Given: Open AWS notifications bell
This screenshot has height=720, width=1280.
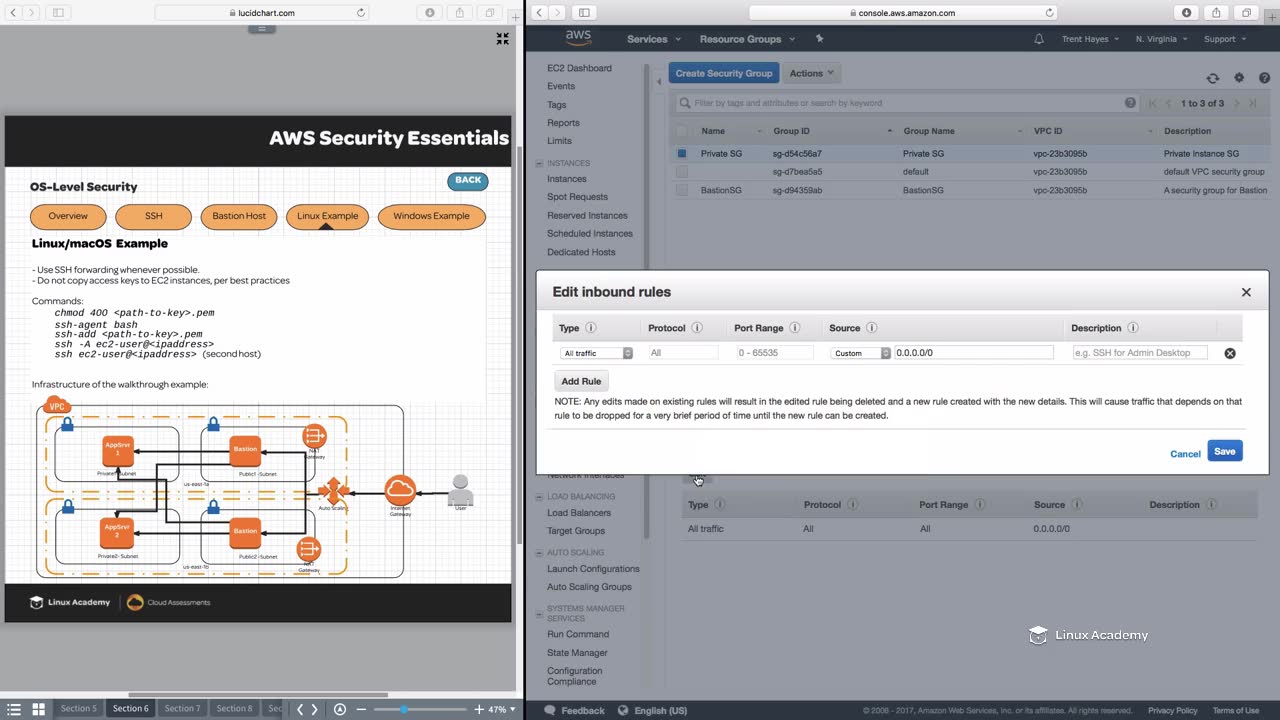Looking at the screenshot, I should coord(1039,39).
